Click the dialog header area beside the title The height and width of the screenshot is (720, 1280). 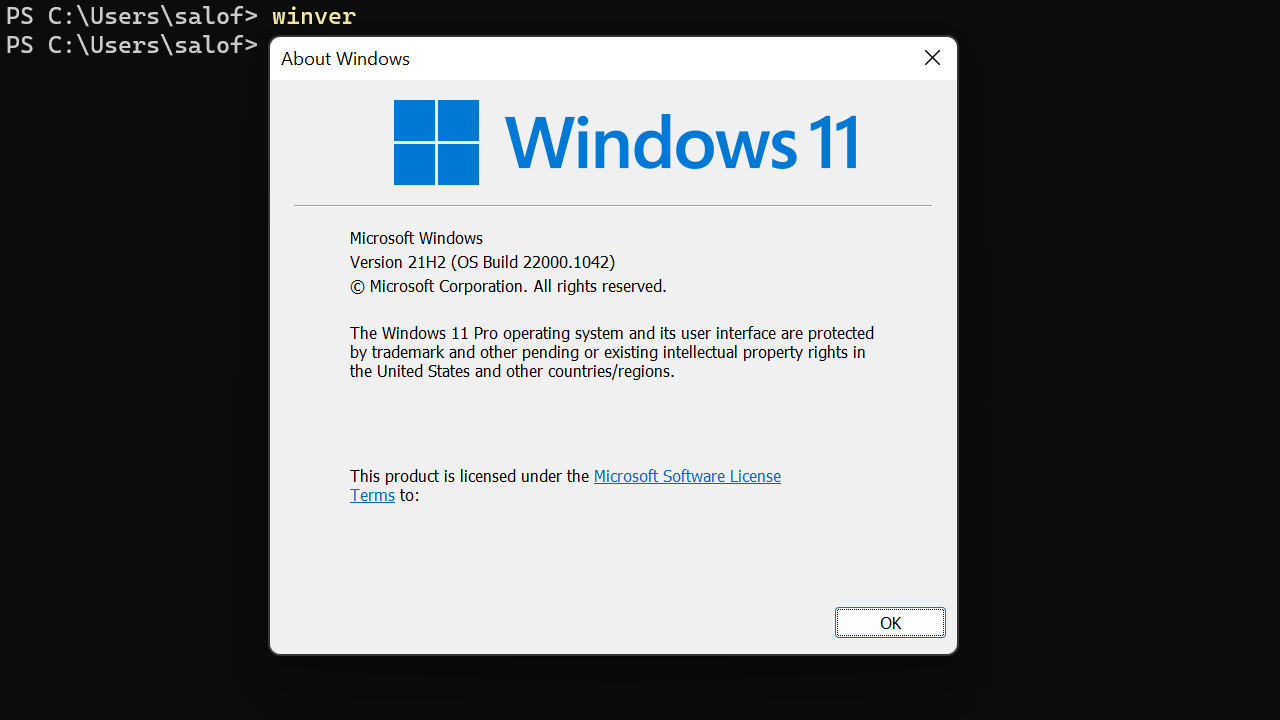650,58
